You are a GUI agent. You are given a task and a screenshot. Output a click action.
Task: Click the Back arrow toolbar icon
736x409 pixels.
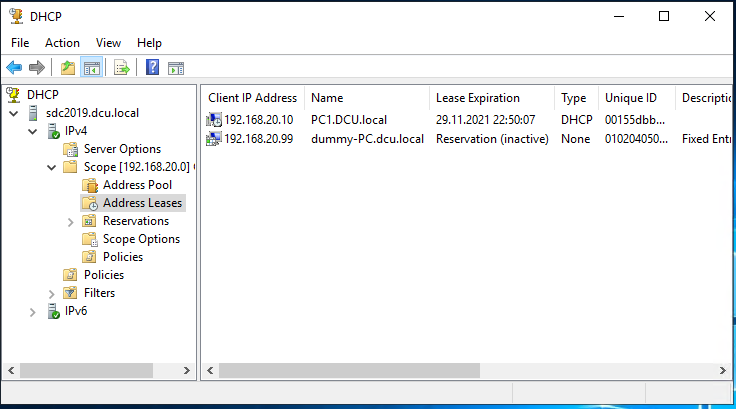[14, 68]
